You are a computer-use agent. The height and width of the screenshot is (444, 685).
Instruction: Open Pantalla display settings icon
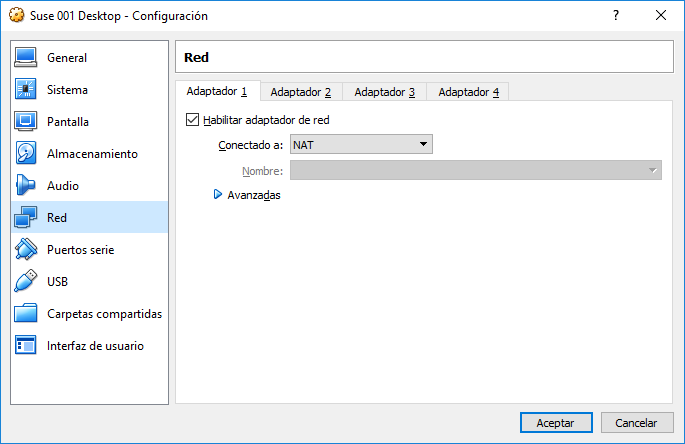tap(26, 122)
